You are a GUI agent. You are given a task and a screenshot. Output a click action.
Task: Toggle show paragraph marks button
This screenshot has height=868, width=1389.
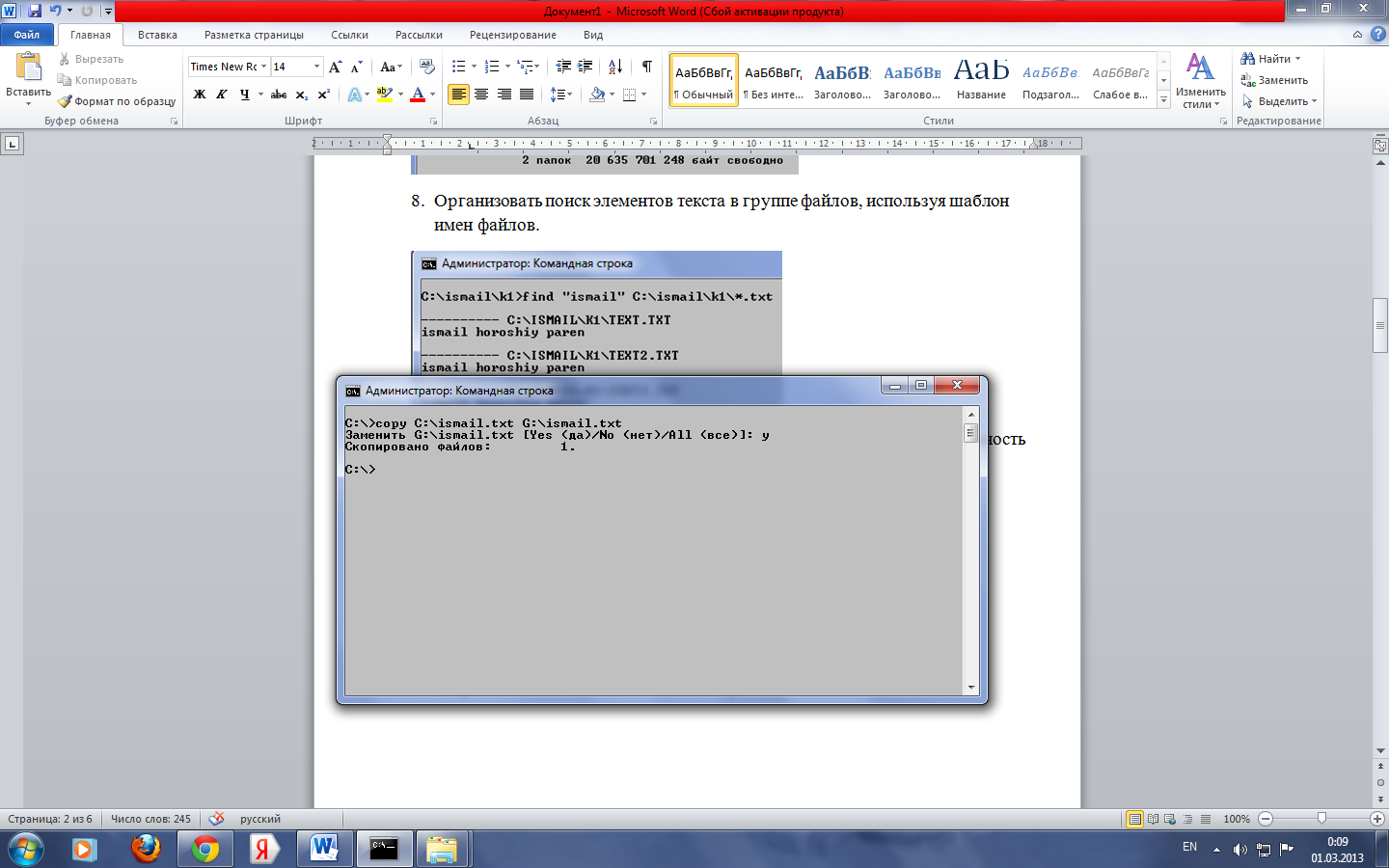[647, 67]
